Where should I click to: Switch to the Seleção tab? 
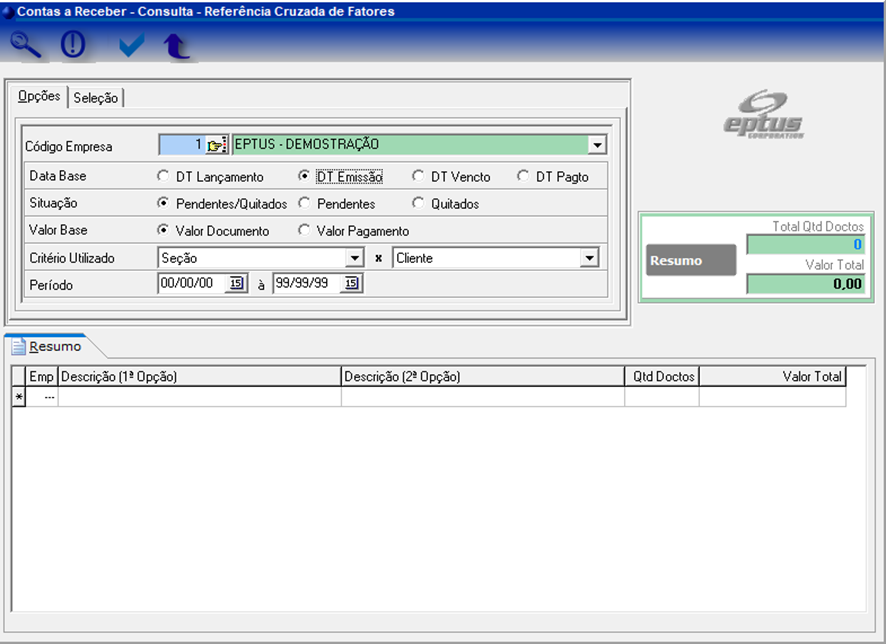pyautogui.click(x=96, y=98)
